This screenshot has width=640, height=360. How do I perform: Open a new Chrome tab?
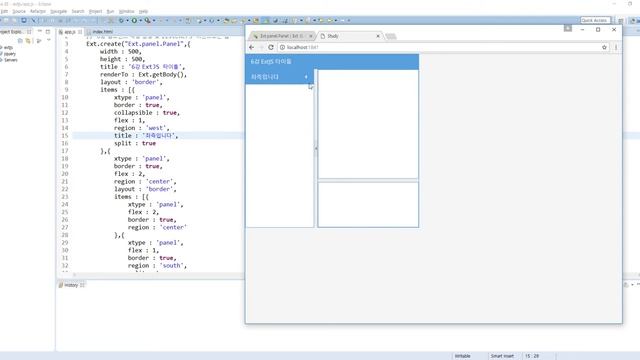tap(391, 37)
